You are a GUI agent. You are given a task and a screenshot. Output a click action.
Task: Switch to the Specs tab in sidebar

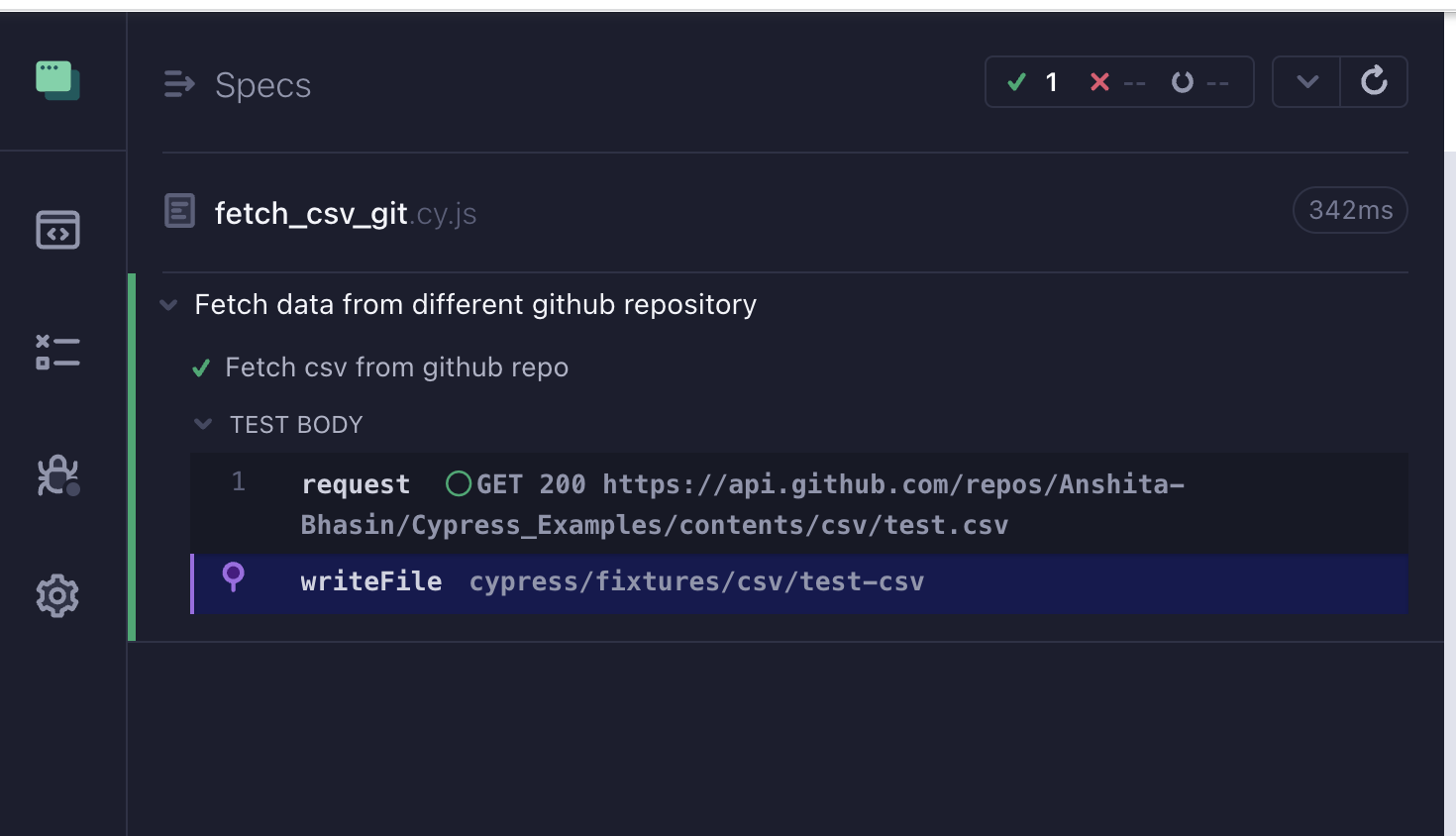click(x=56, y=230)
